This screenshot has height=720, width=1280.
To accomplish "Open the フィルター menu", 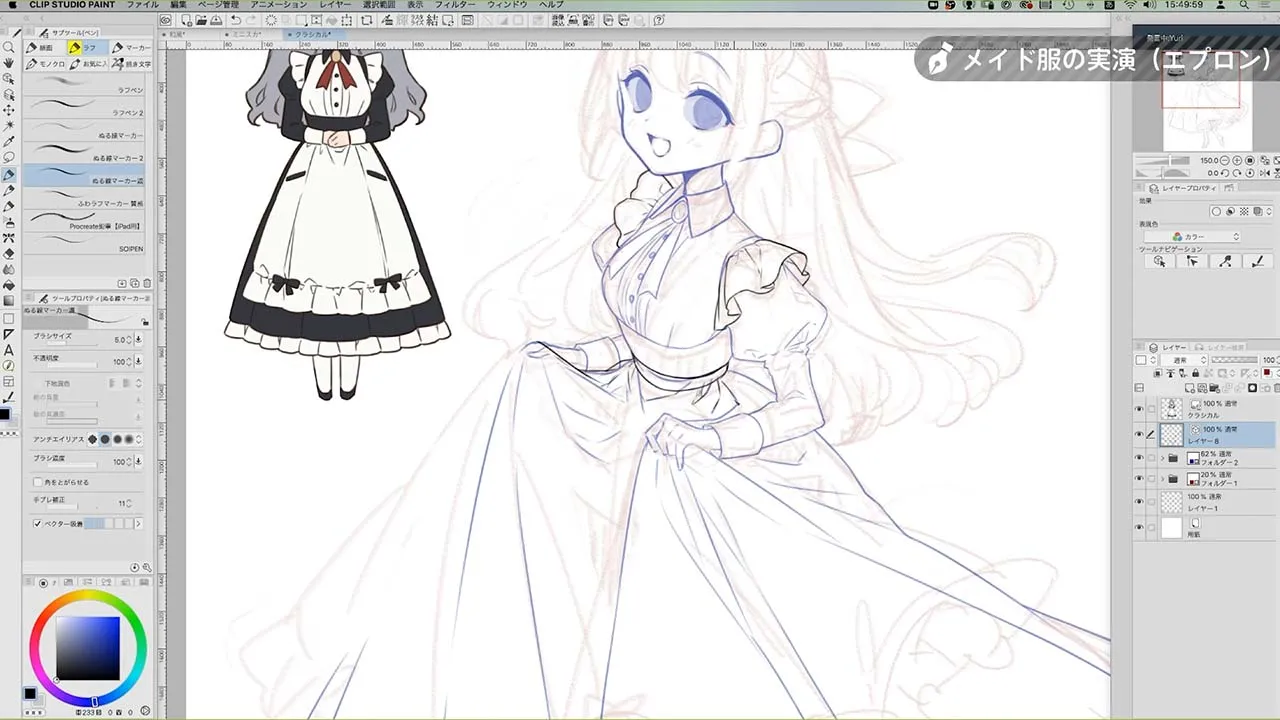I will coord(454,5).
